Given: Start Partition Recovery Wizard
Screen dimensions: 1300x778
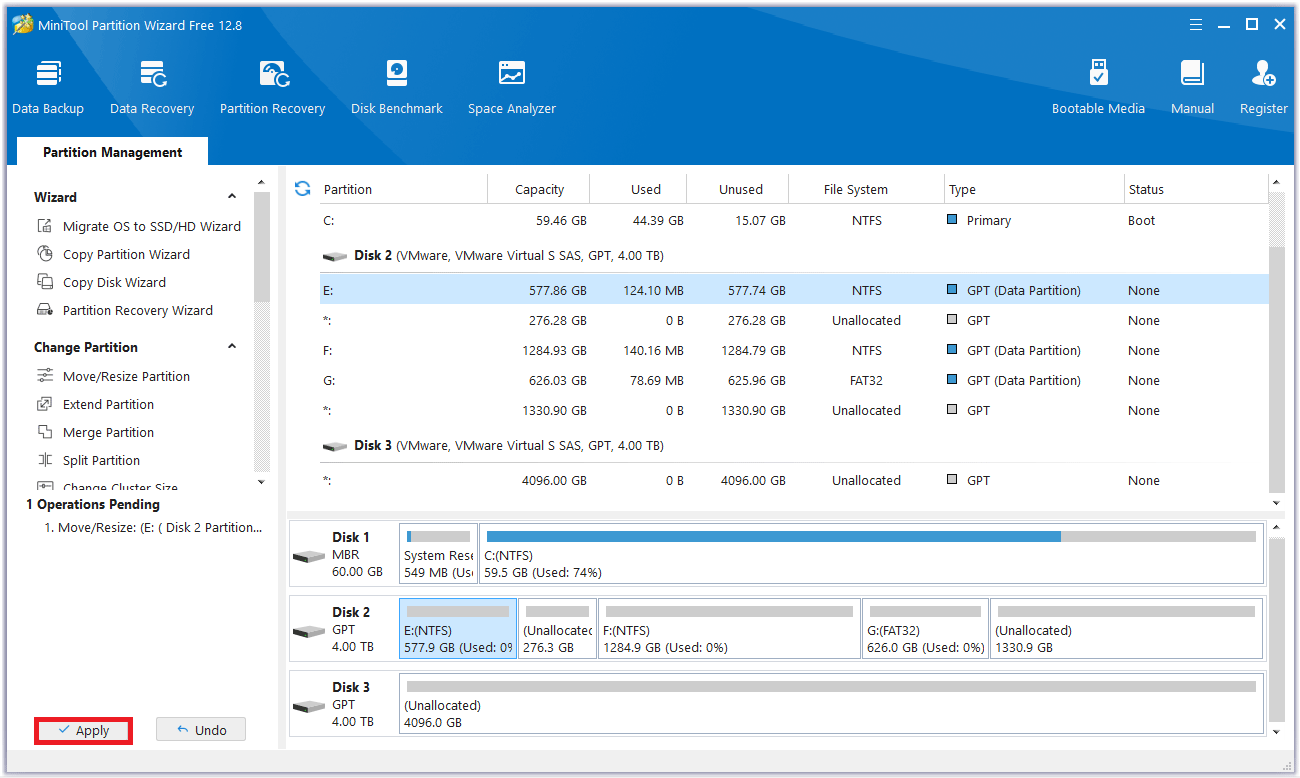Looking at the screenshot, I should [x=125, y=310].
